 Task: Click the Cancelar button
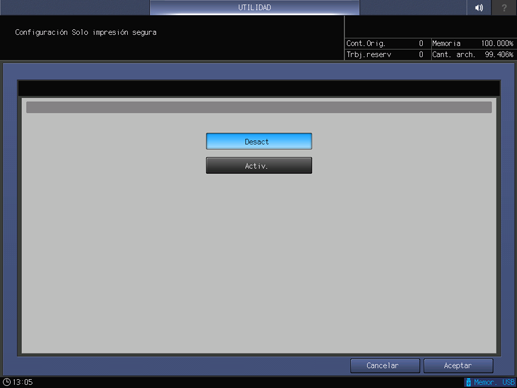[385, 366]
